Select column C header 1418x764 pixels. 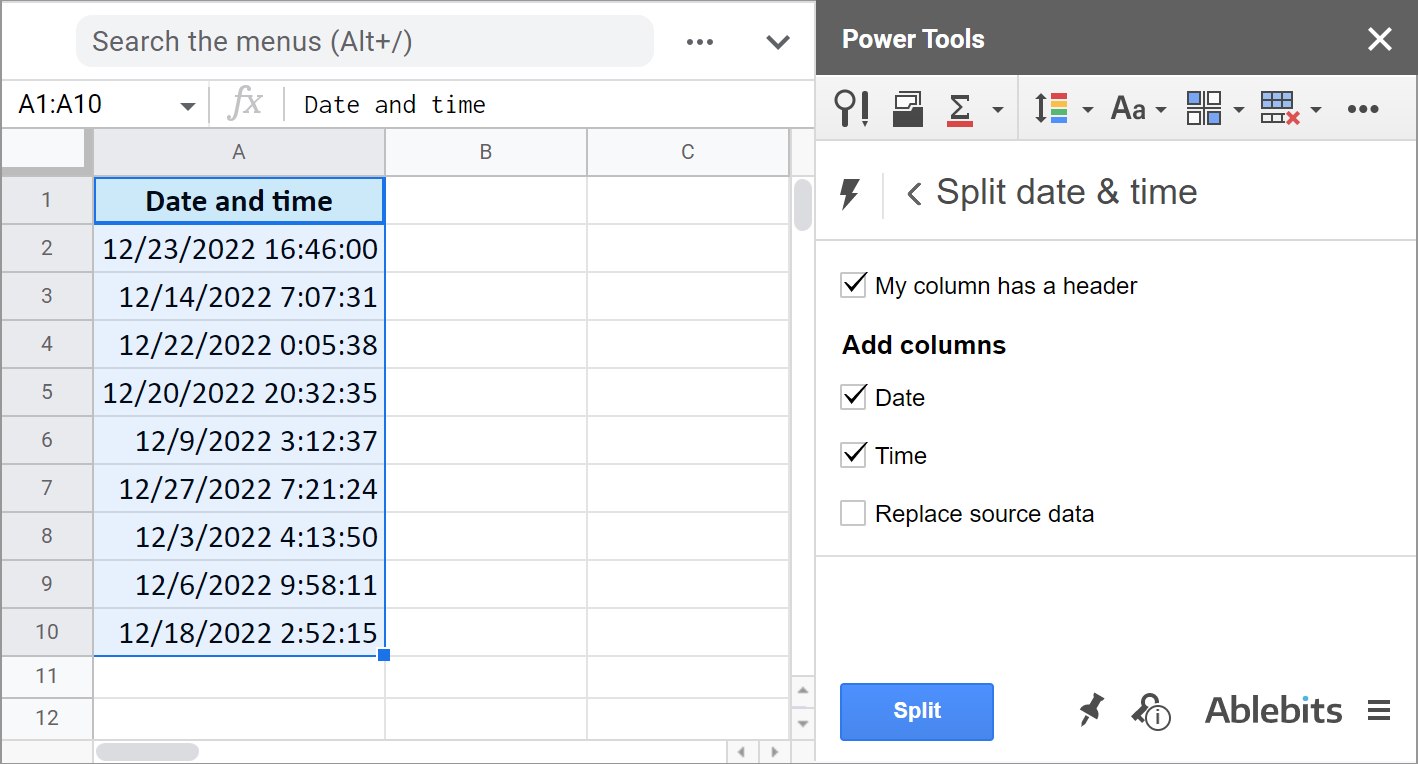(x=688, y=152)
